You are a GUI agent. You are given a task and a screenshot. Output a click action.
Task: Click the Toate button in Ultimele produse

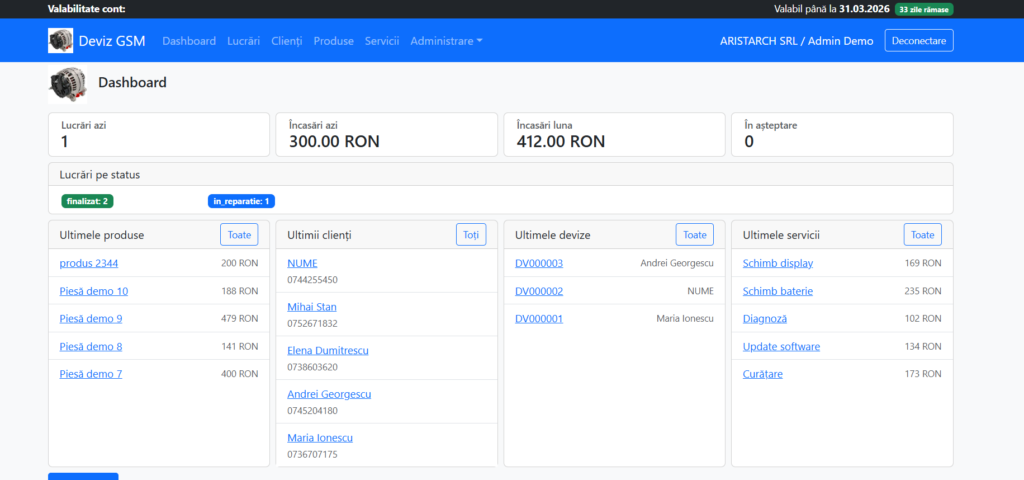click(x=239, y=235)
